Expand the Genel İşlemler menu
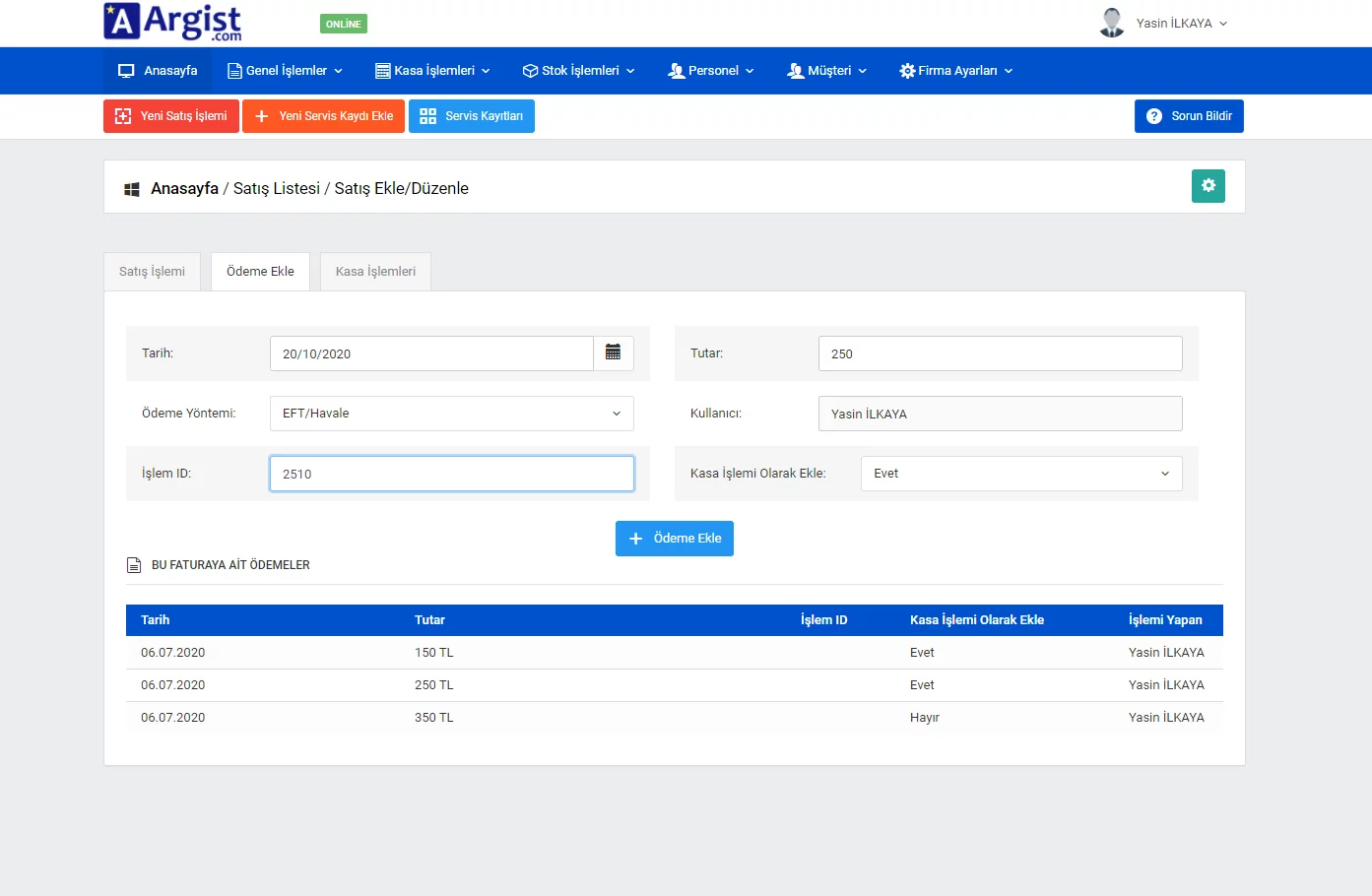Viewport: 1372px width, 896px height. (x=285, y=71)
